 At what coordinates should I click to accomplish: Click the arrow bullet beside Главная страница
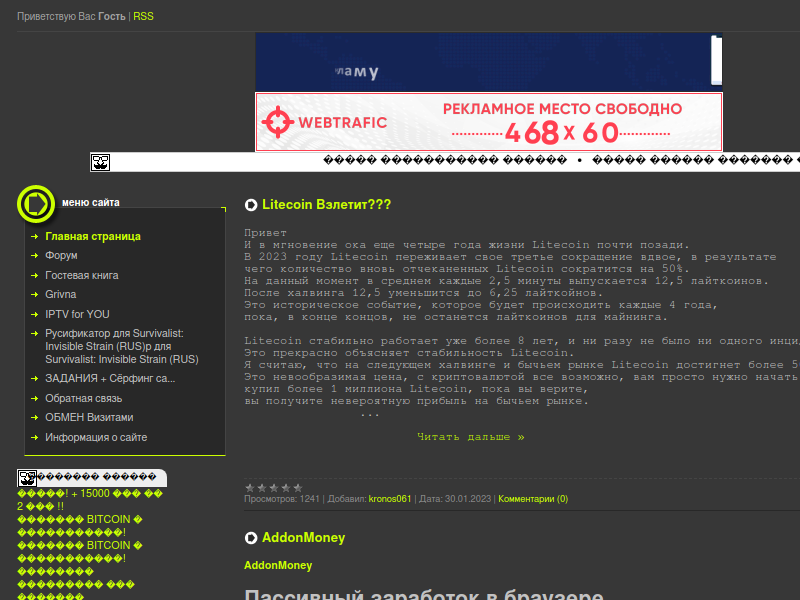[35, 237]
